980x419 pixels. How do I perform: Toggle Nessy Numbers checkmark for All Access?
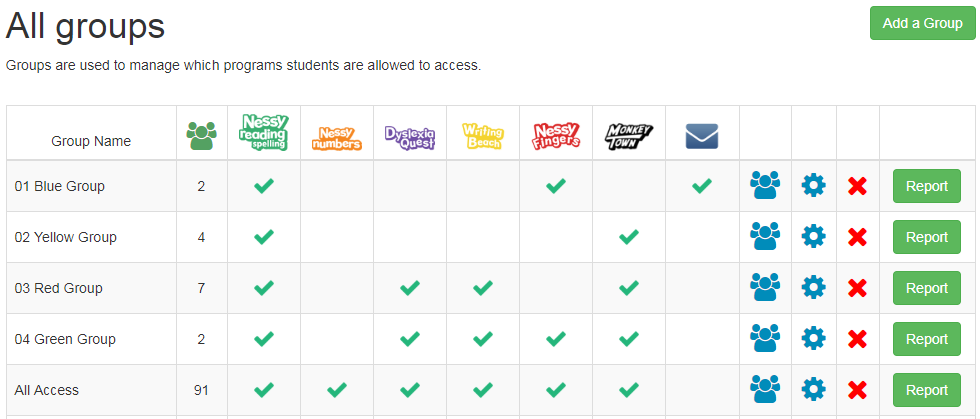coord(337,390)
